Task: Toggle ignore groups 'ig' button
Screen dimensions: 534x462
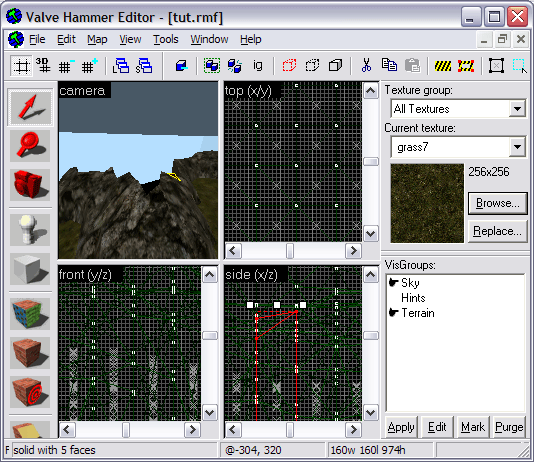Action: (258, 65)
